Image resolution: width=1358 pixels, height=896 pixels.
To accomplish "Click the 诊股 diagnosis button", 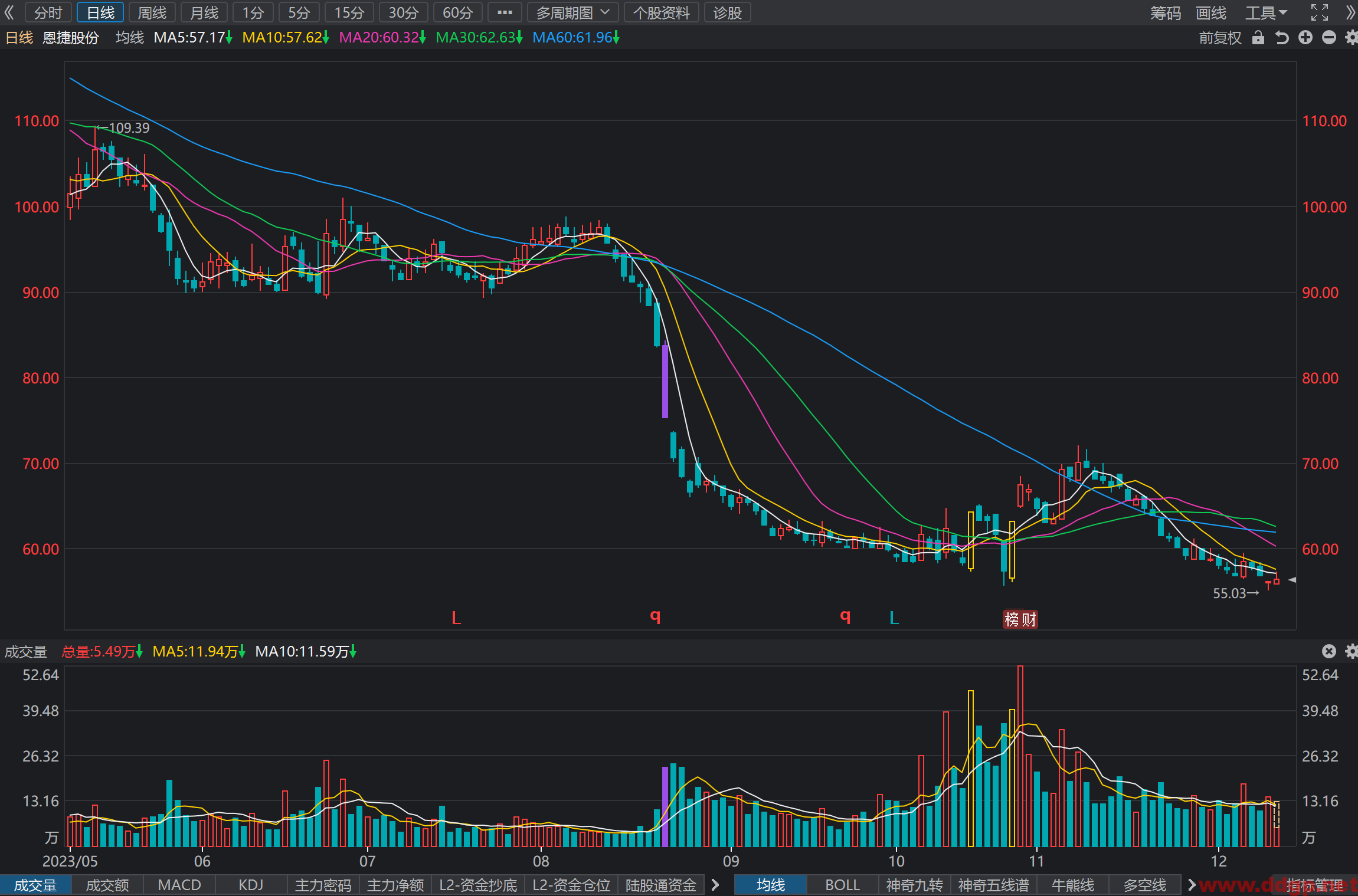I will 727,12.
